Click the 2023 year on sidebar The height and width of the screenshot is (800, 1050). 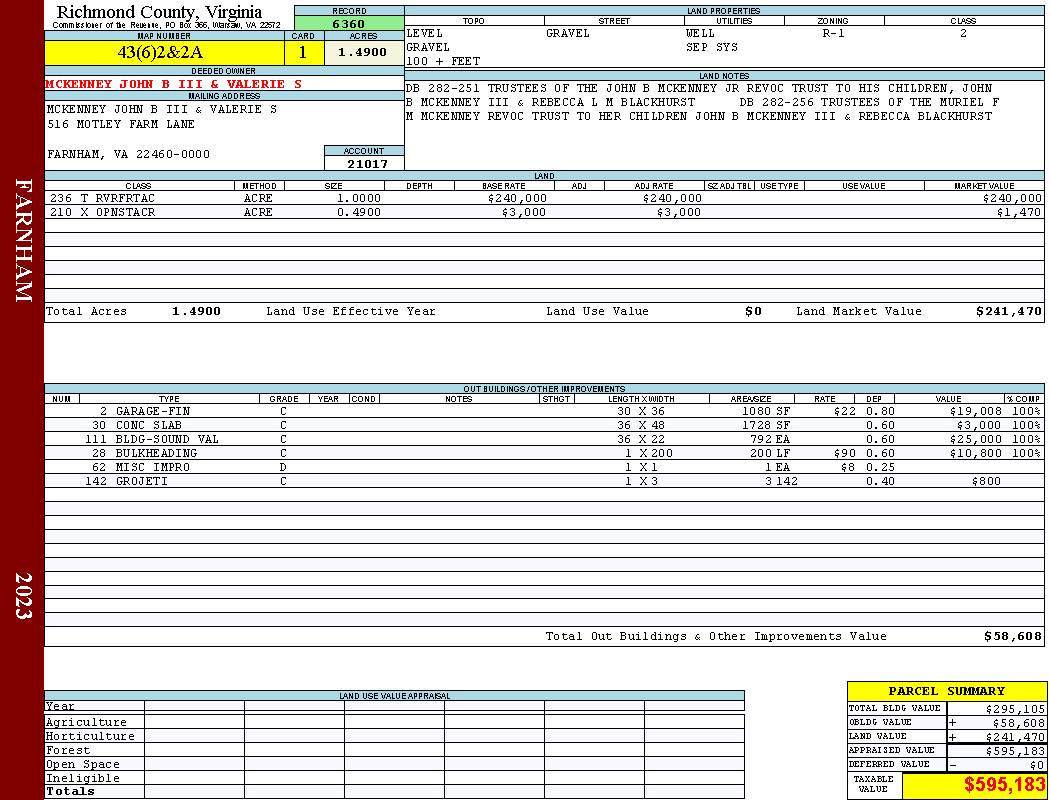point(23,596)
